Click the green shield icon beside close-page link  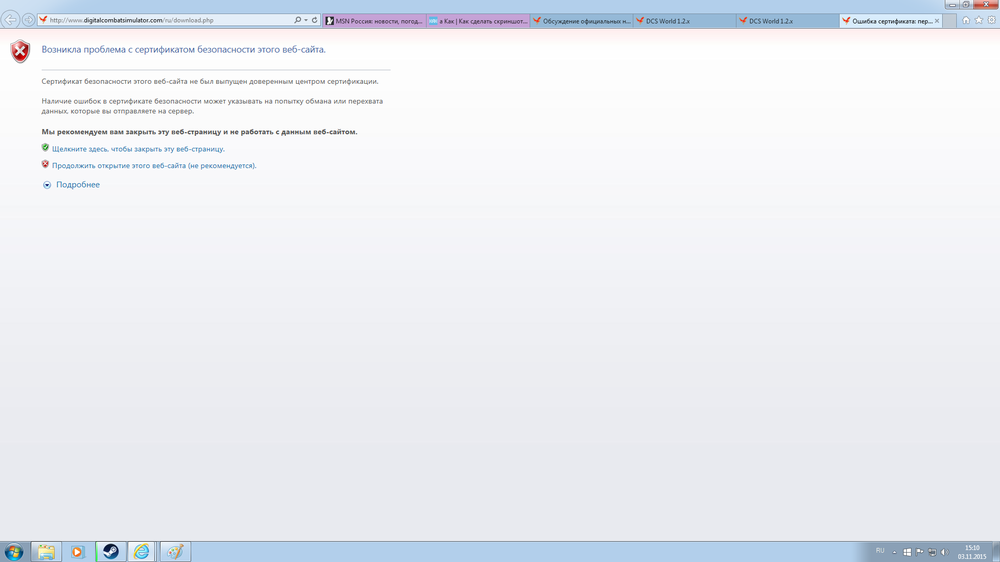coord(45,147)
